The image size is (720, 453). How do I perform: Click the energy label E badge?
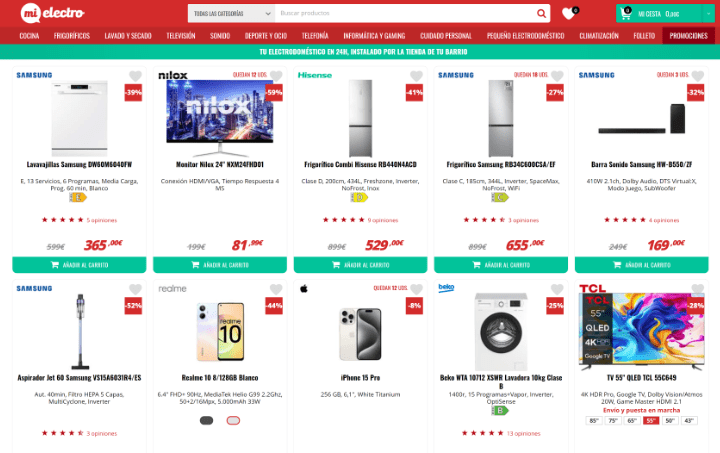(78, 197)
